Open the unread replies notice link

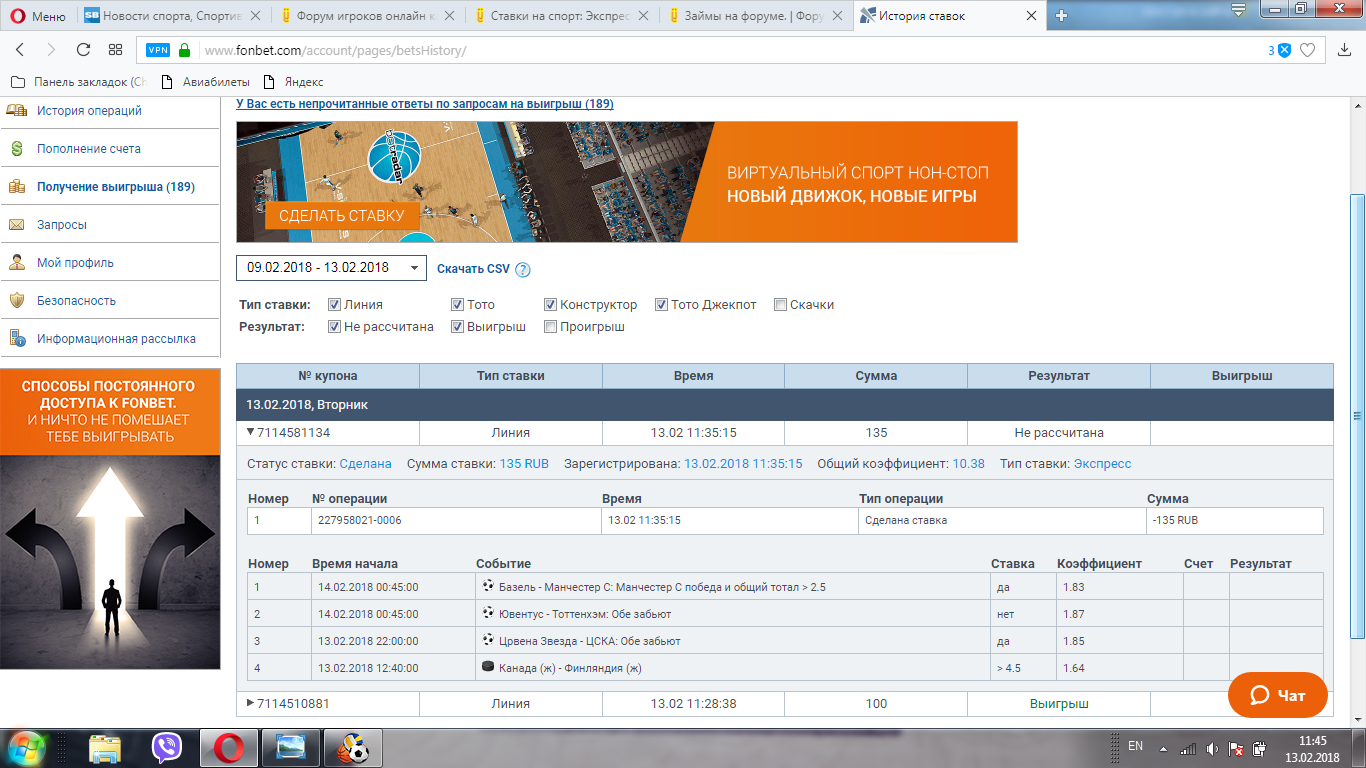tap(425, 104)
